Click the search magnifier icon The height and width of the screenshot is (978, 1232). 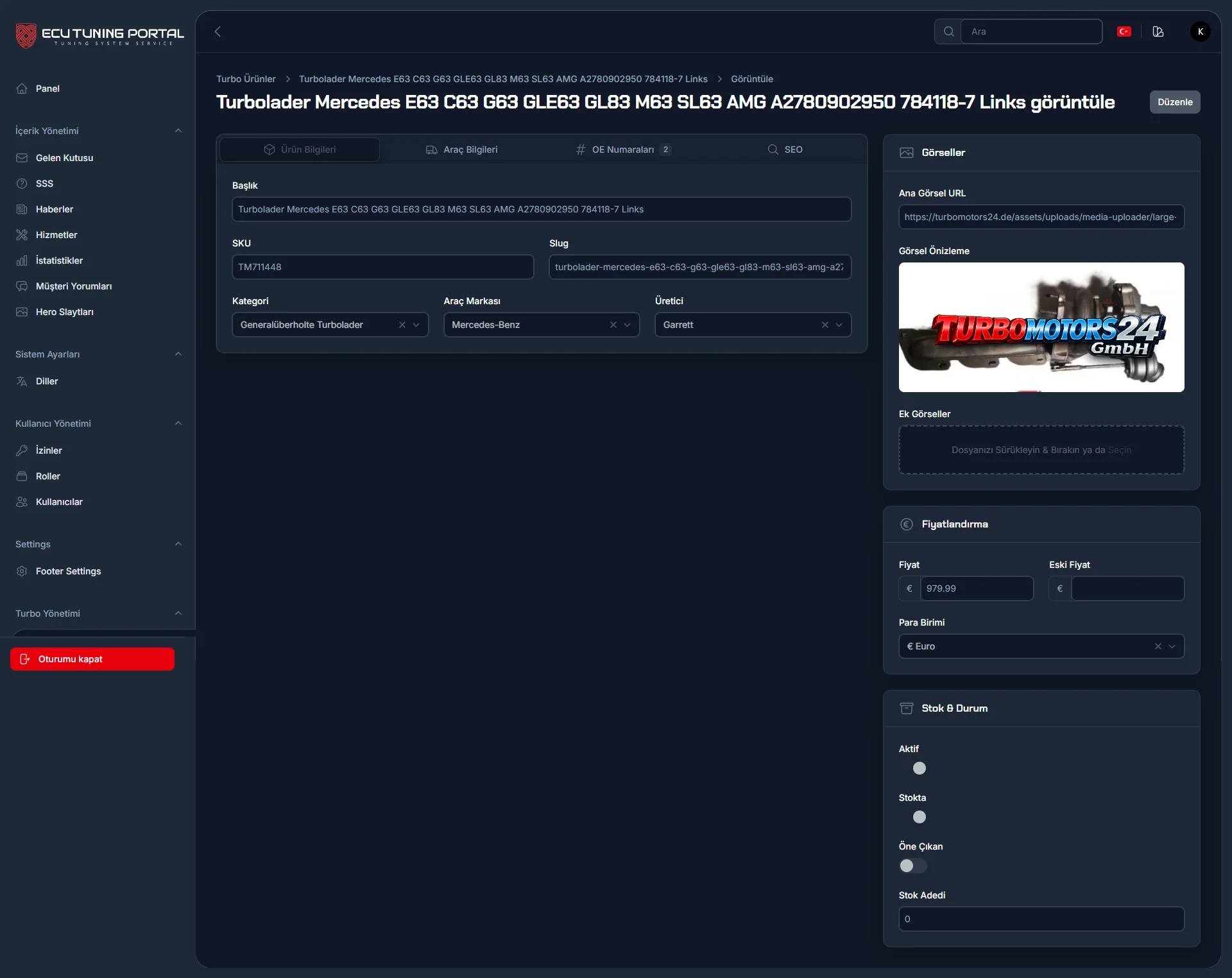(948, 31)
